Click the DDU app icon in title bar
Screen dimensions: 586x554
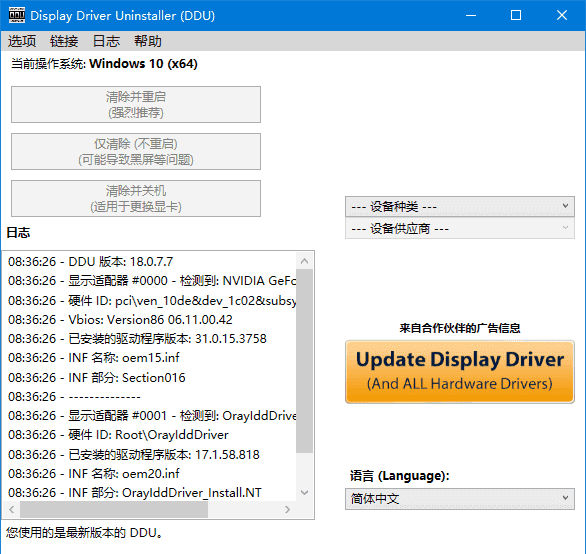point(17,15)
